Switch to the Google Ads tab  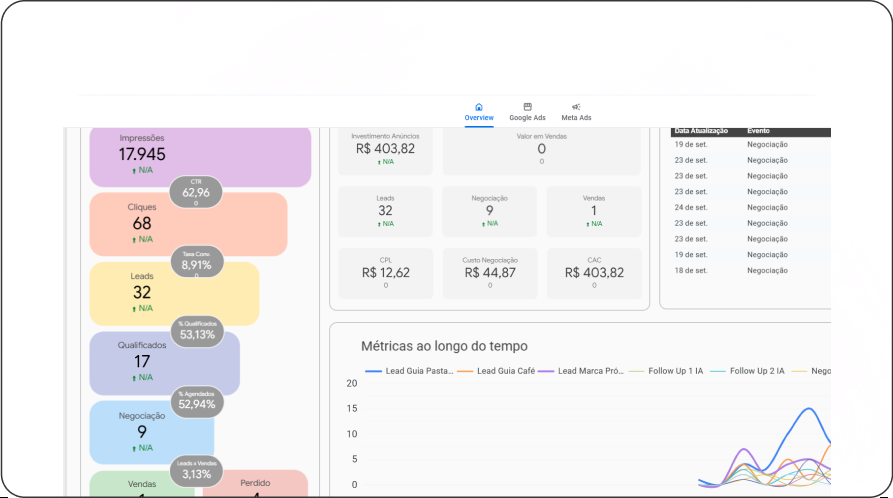527,118
